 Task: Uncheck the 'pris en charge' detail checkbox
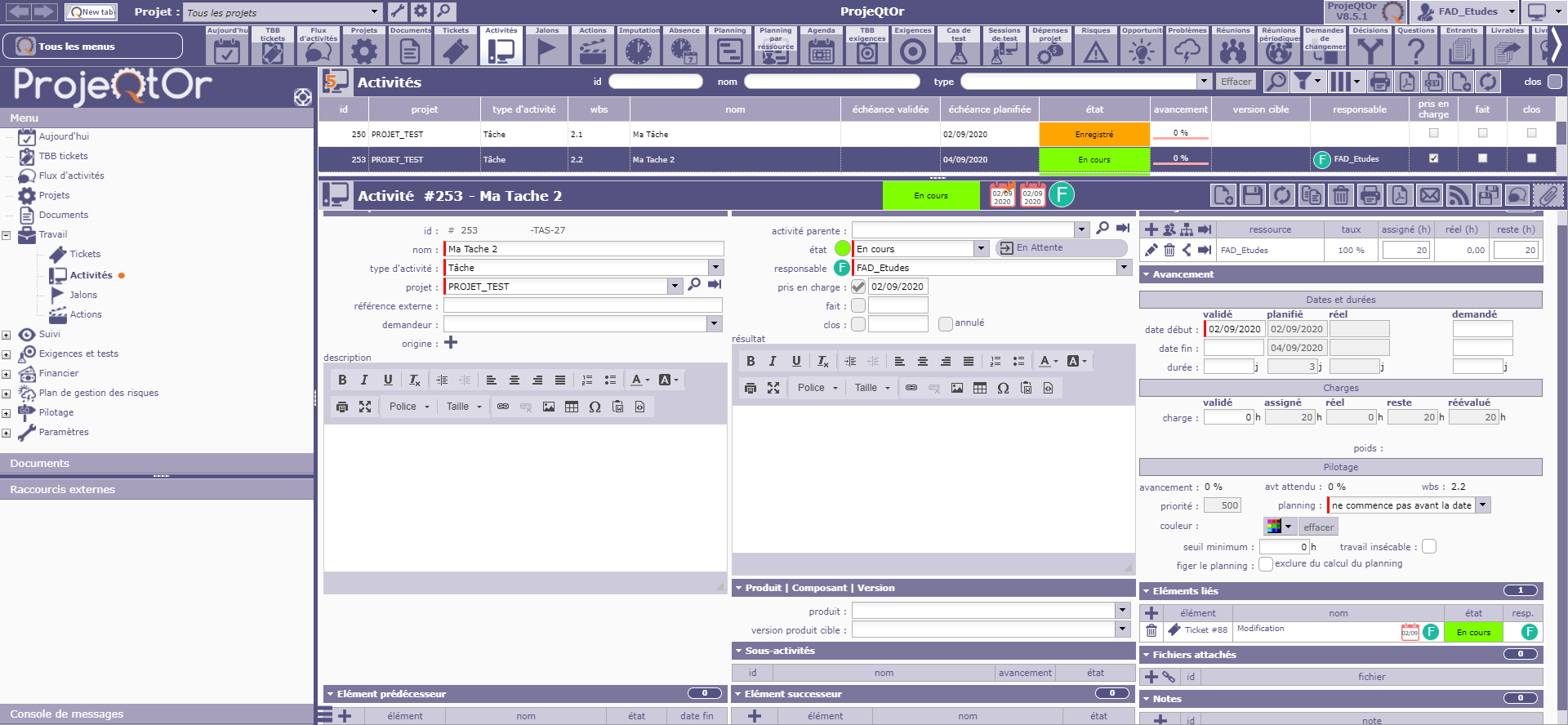pos(858,287)
